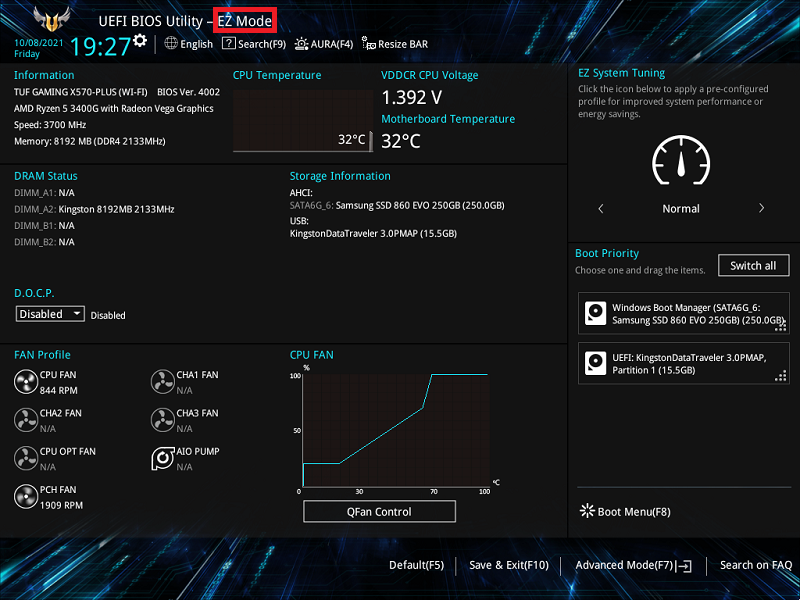Click the date 10/08/2021 Friday
This screenshot has height=600, width=800.
point(38,48)
